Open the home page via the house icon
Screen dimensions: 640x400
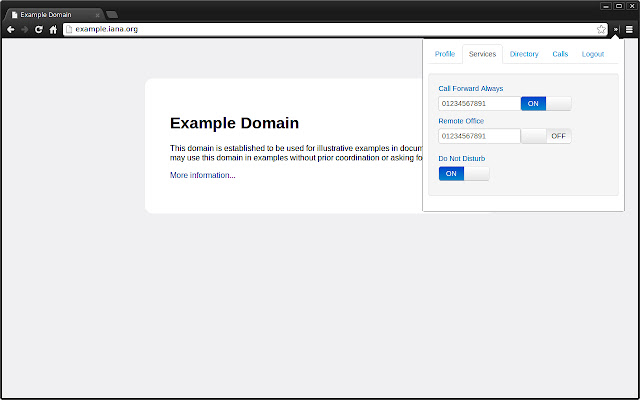click(53, 29)
